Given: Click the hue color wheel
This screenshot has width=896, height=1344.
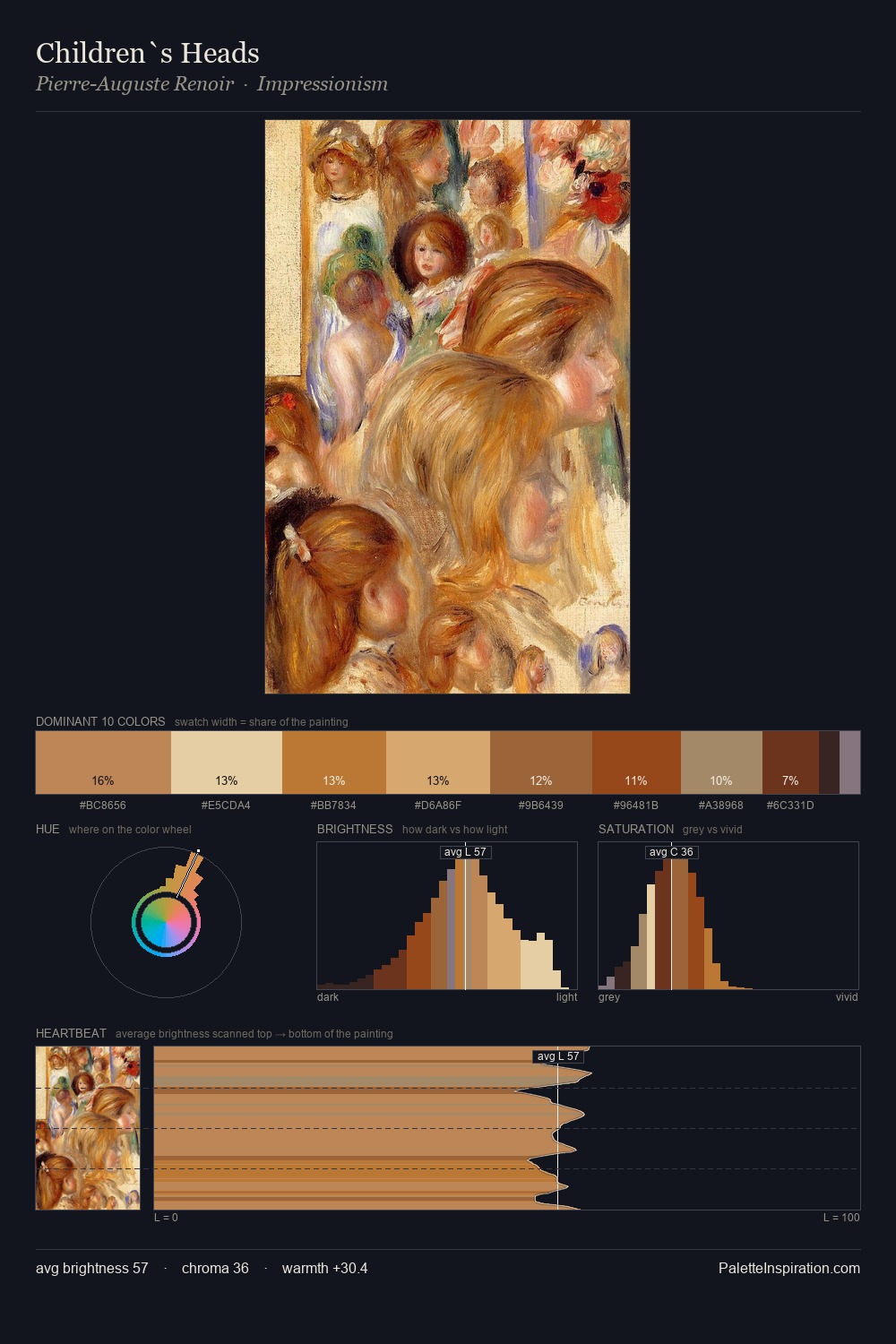Looking at the screenshot, I should pos(166,922).
